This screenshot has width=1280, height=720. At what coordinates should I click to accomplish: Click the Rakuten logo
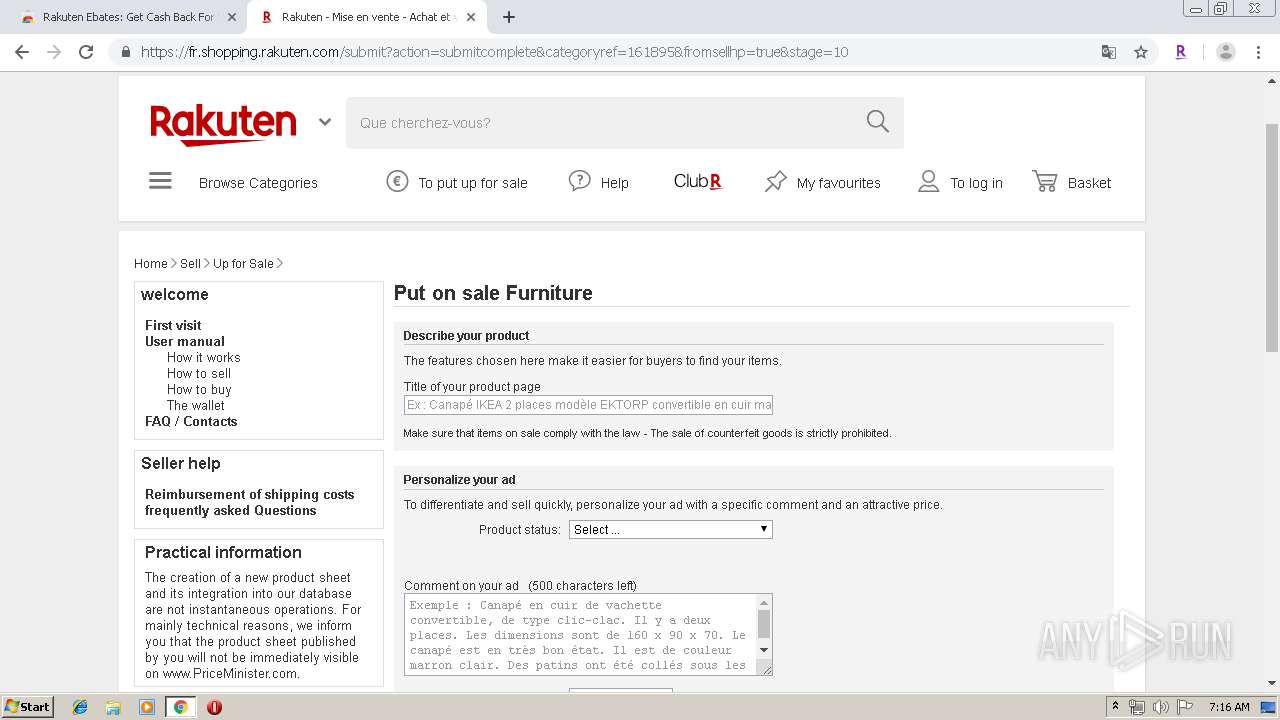coord(223,124)
